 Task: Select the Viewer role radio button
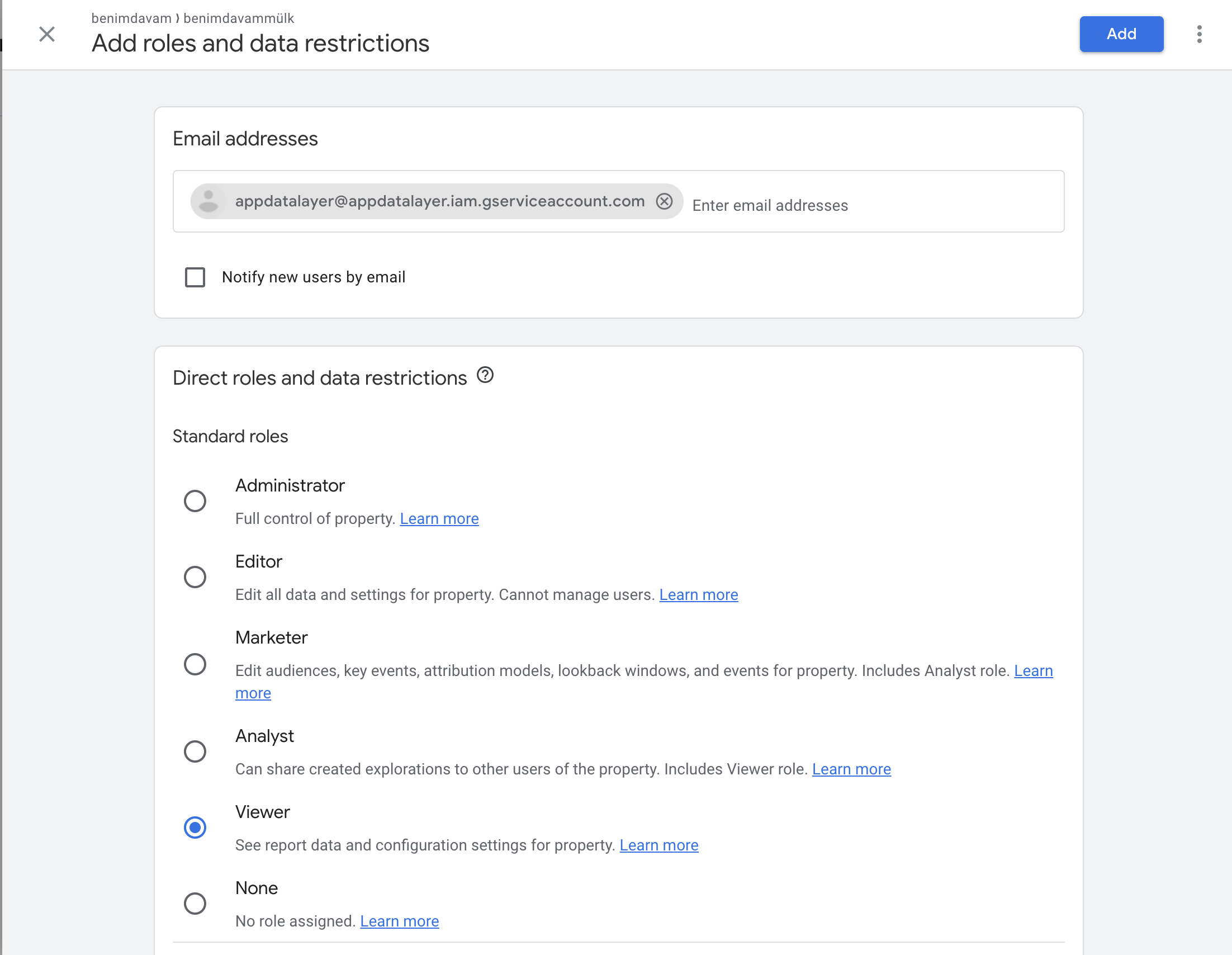(195, 828)
